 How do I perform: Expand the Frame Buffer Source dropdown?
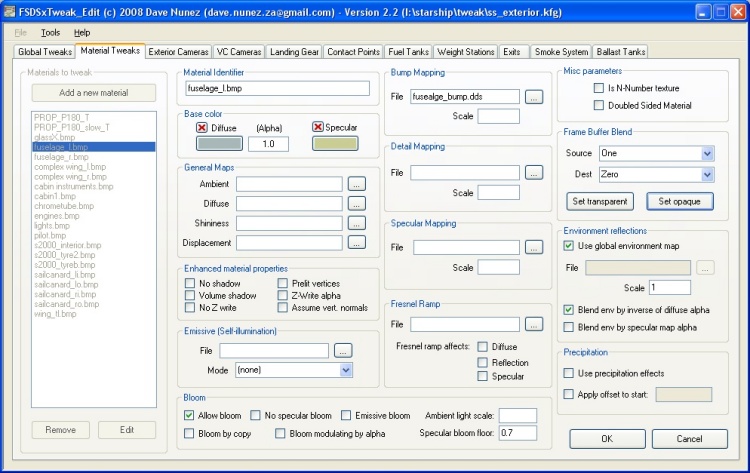(707, 153)
